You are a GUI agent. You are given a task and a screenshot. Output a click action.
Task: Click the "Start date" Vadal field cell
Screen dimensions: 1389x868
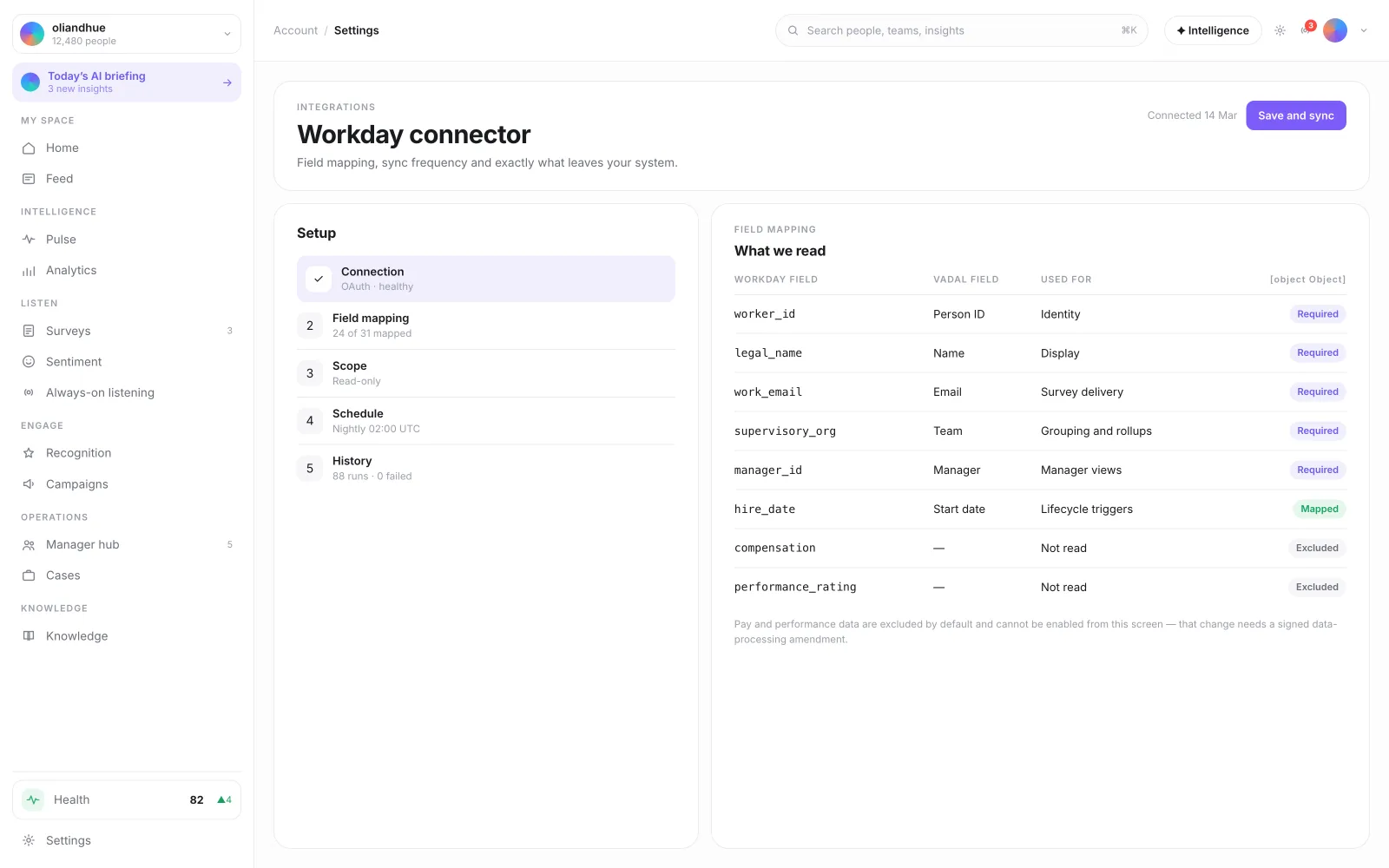(x=959, y=510)
